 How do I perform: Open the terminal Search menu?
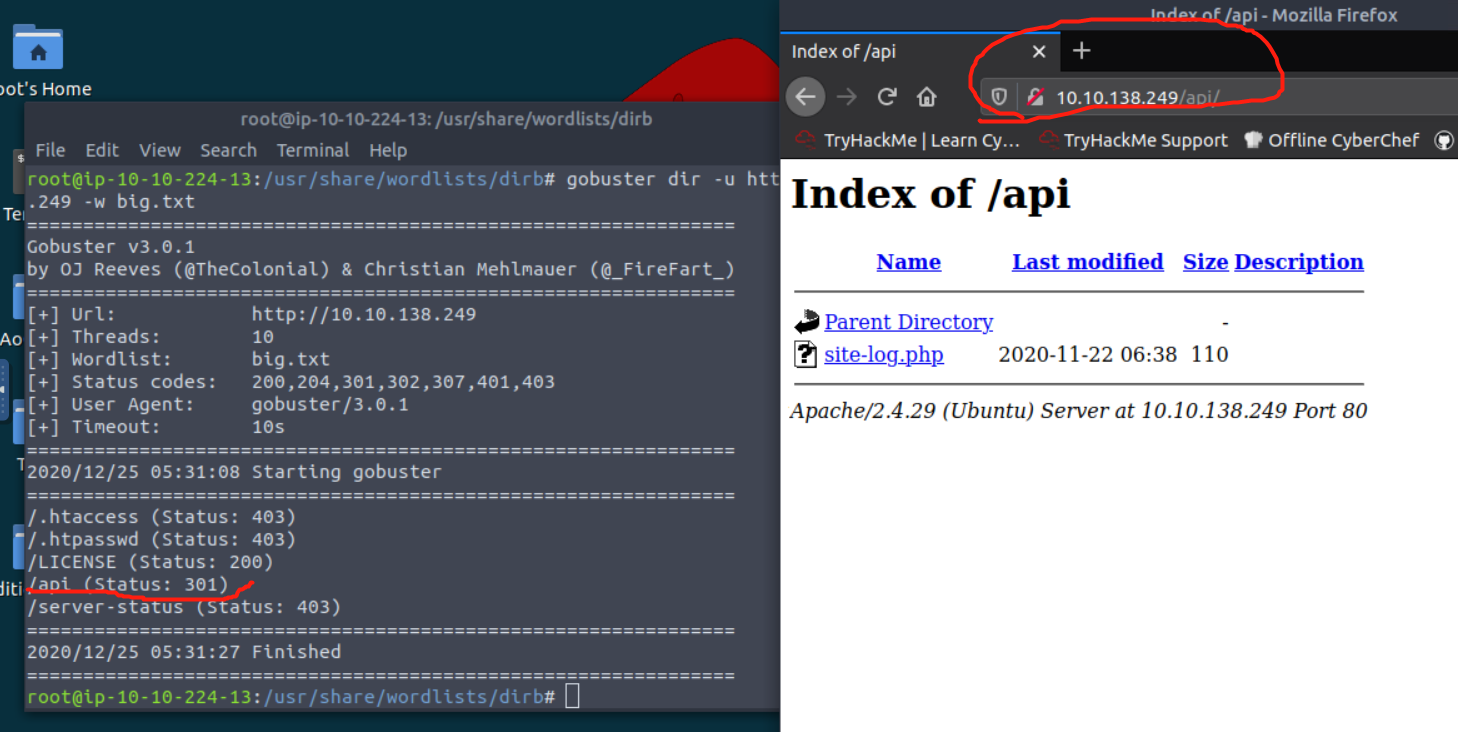tap(228, 150)
